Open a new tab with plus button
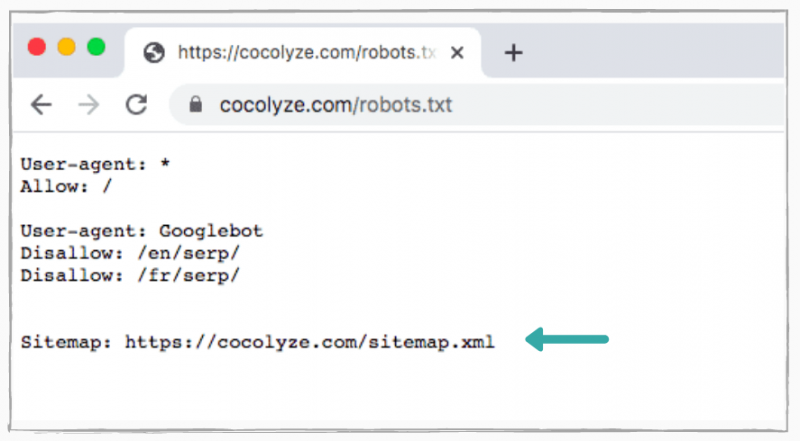800x441 pixels. coord(513,53)
